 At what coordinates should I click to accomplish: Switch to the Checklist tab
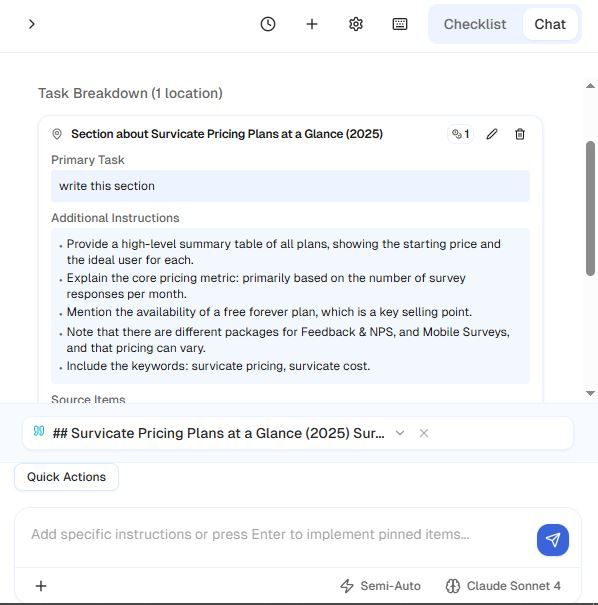[475, 24]
